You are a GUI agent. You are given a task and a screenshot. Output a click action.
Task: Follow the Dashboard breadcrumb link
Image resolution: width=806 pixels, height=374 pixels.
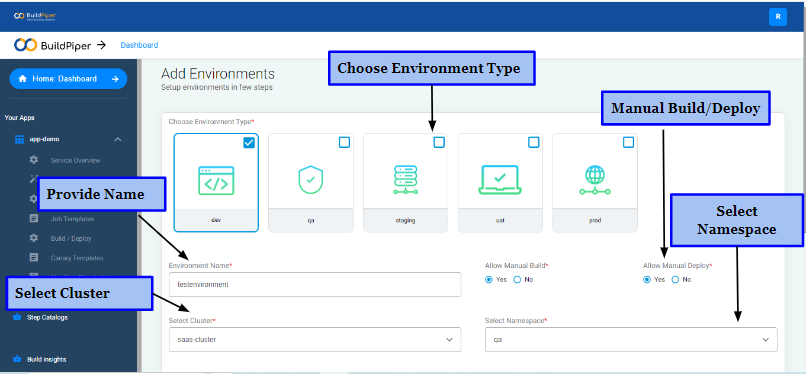[139, 45]
